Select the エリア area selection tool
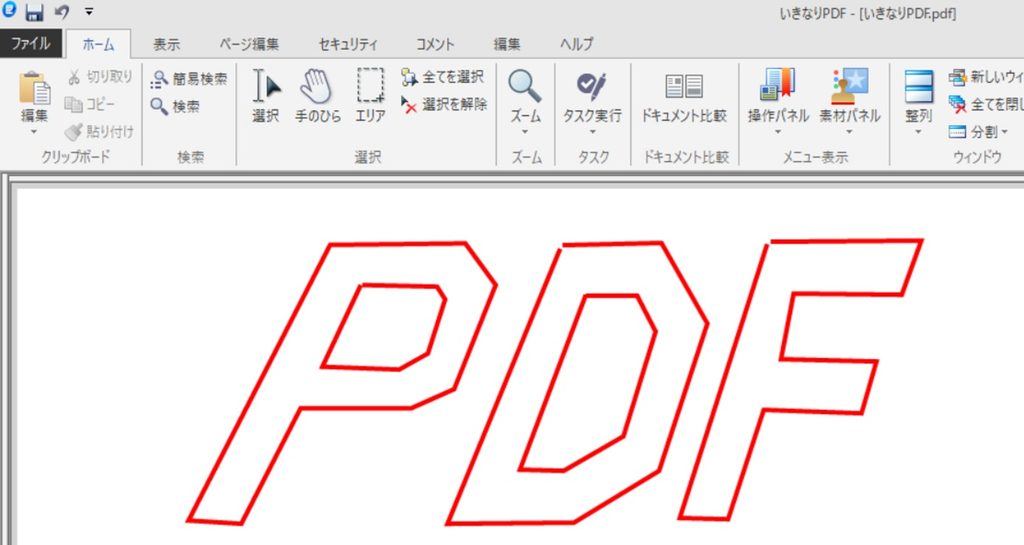The image size is (1024, 545). [x=370, y=96]
